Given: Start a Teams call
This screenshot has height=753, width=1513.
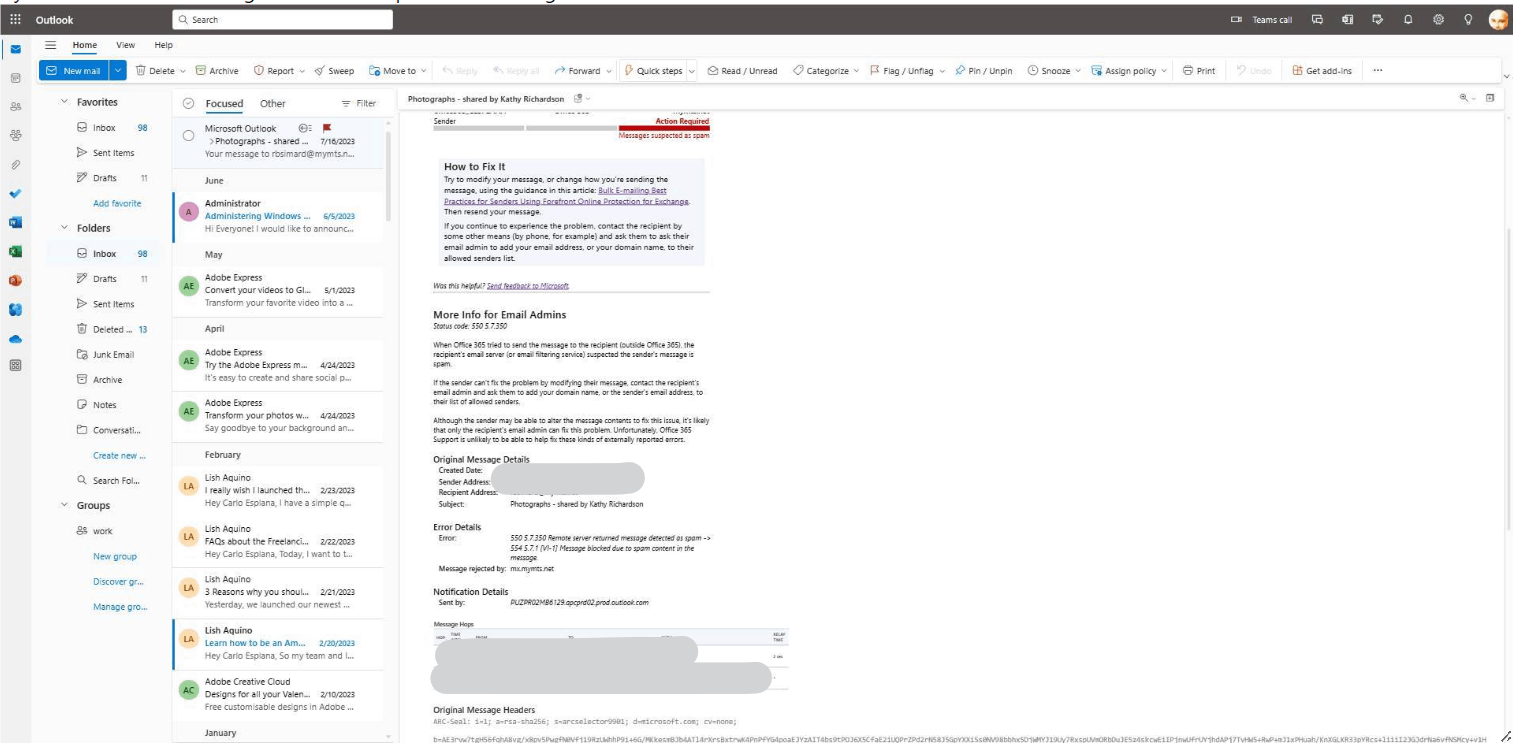Looking at the screenshot, I should click(x=1261, y=20).
